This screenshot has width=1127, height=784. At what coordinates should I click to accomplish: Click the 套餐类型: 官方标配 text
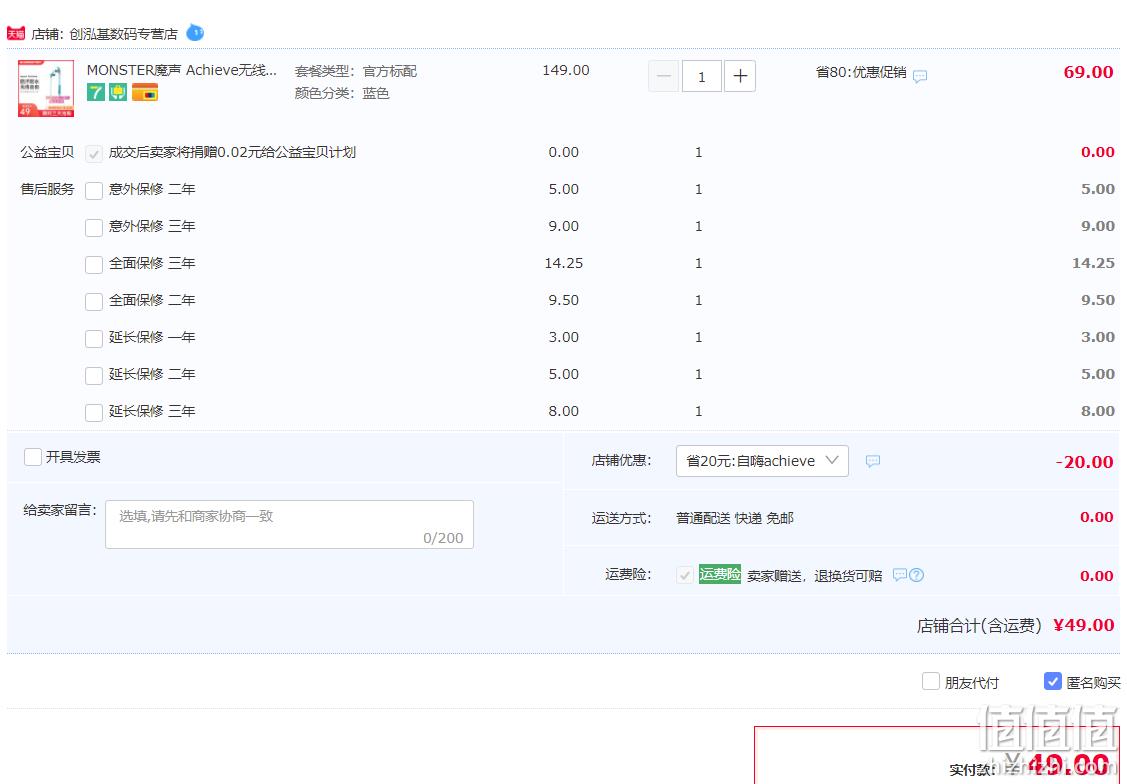356,71
